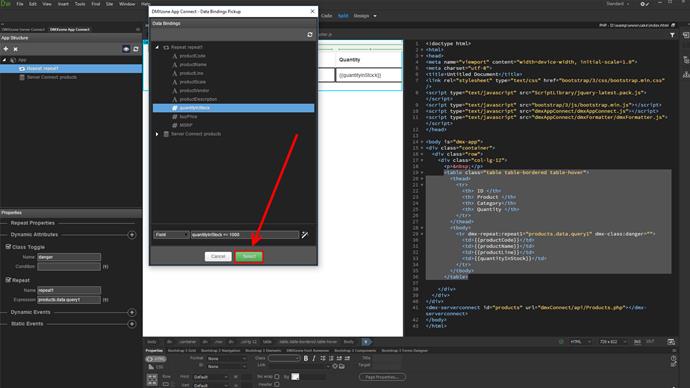Collapse the Repeat repeat1 node in dialog

pos(157,47)
